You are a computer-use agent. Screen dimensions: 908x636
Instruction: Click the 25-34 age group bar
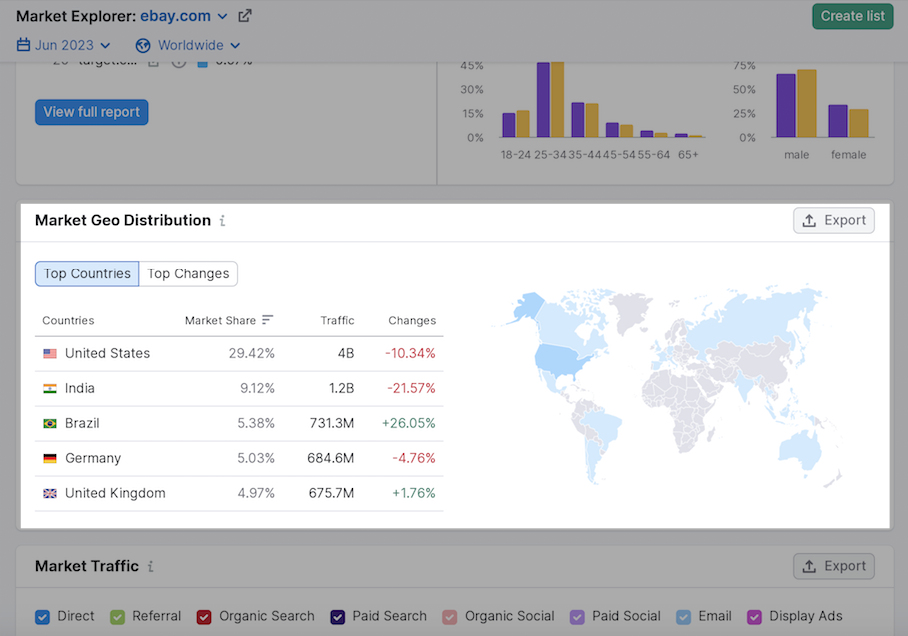550,100
